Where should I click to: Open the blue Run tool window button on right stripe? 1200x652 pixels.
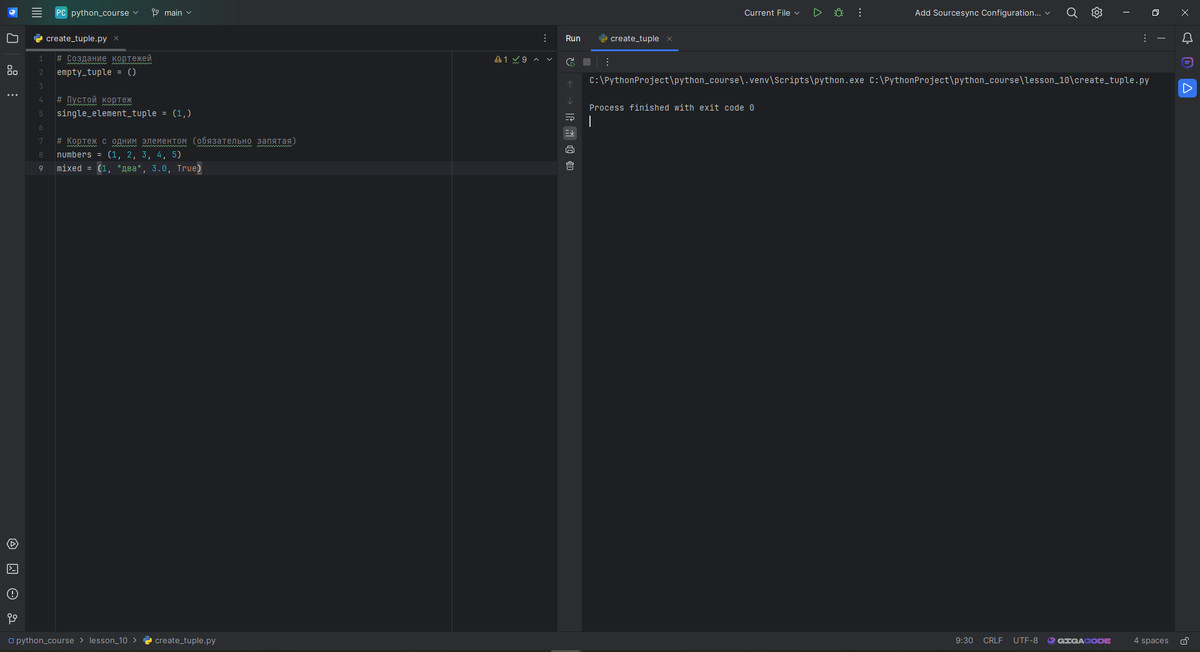pyautogui.click(x=1187, y=88)
